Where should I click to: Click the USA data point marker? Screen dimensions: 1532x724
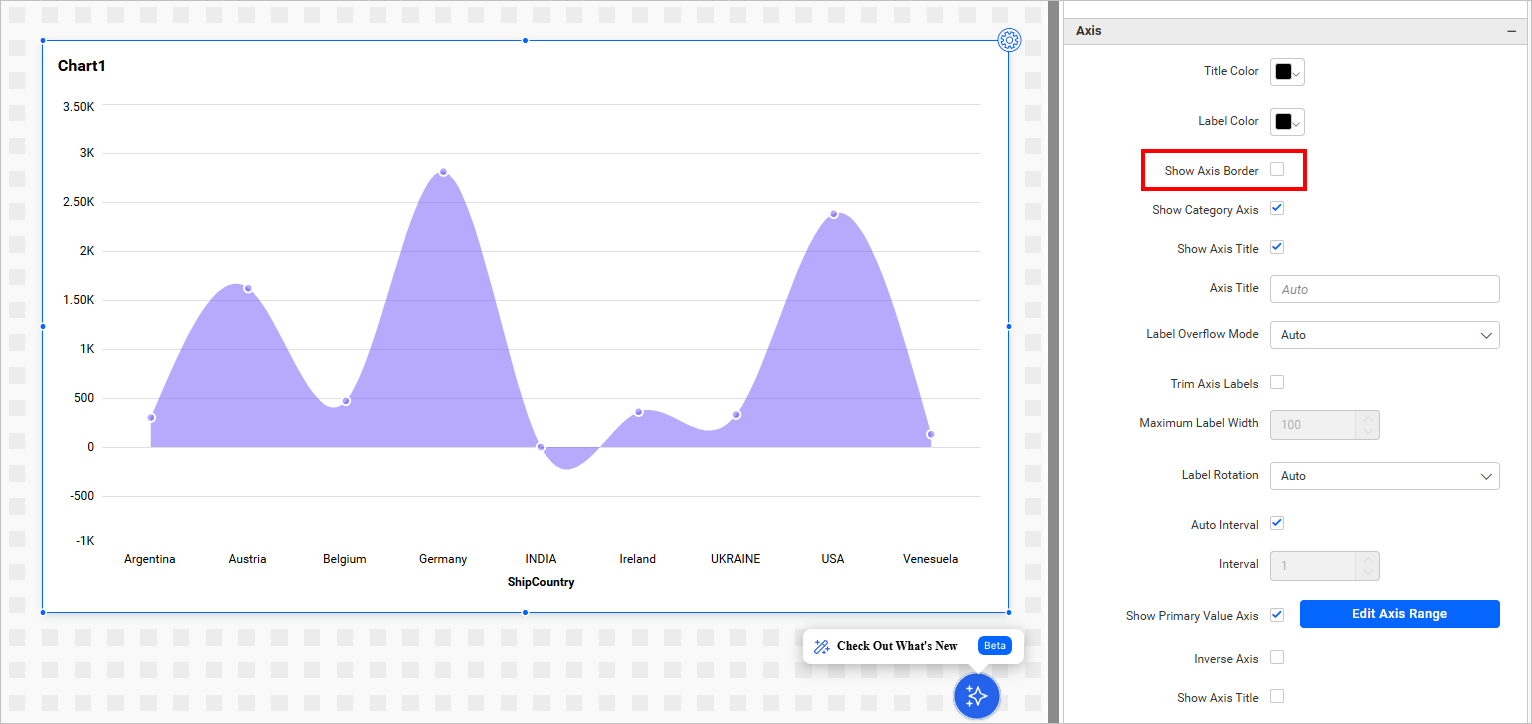click(833, 214)
